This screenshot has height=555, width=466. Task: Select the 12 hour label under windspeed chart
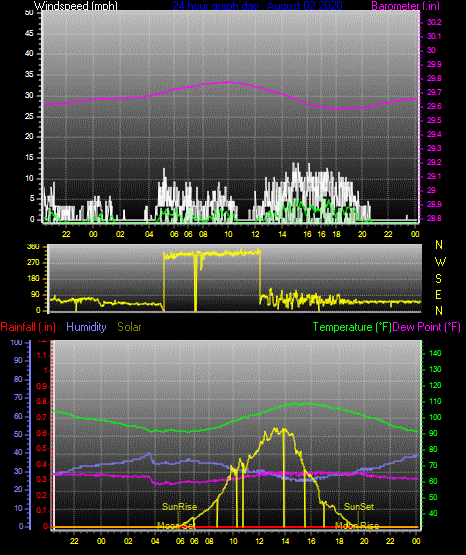(255, 234)
